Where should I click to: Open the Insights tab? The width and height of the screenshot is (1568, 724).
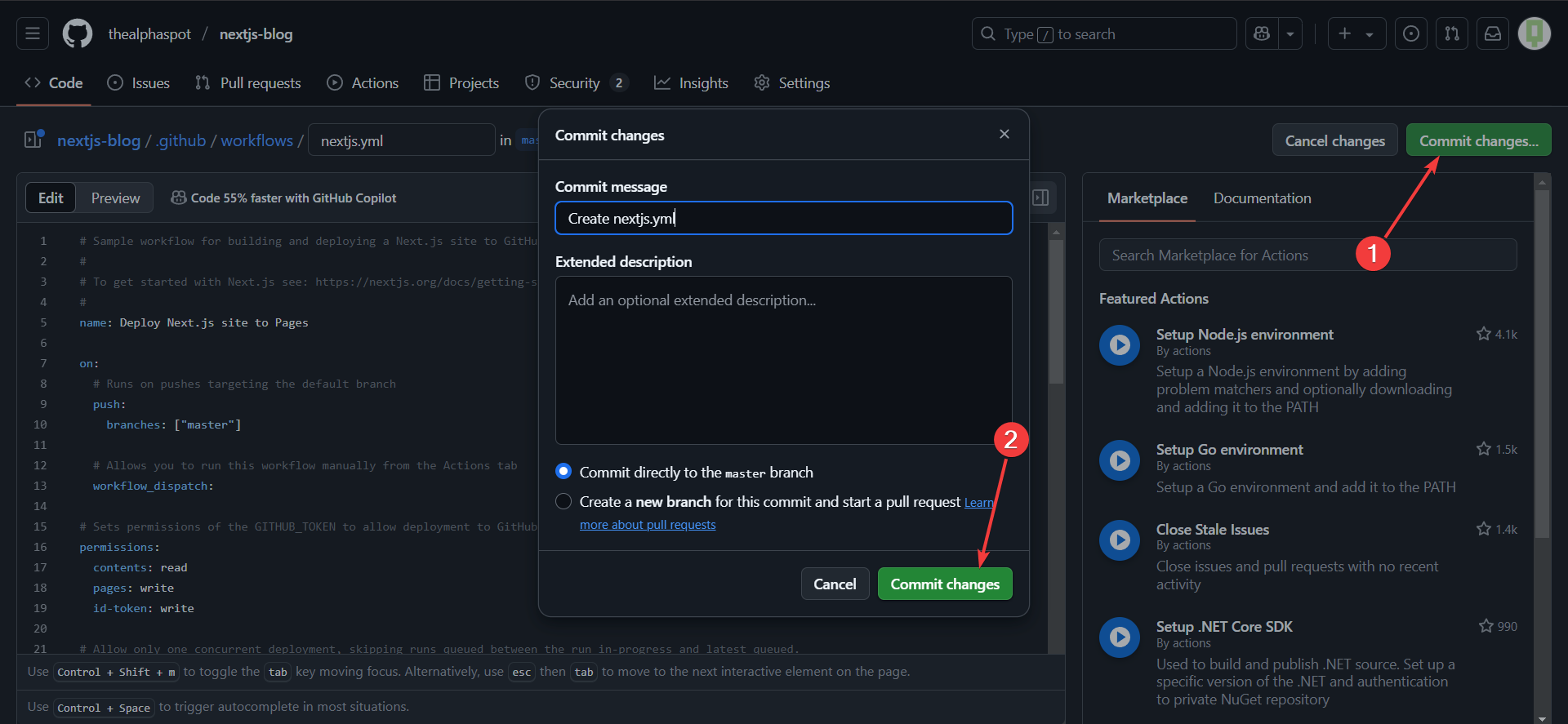coord(692,82)
